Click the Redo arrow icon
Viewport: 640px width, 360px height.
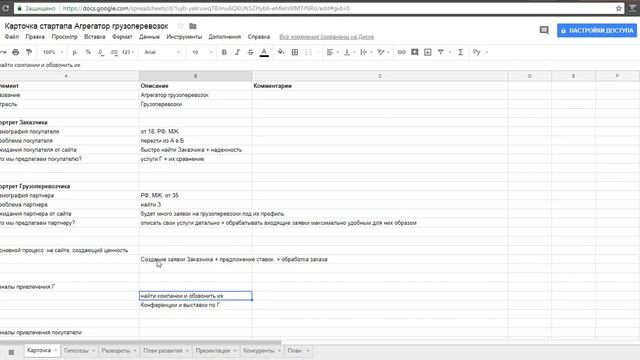3,52
